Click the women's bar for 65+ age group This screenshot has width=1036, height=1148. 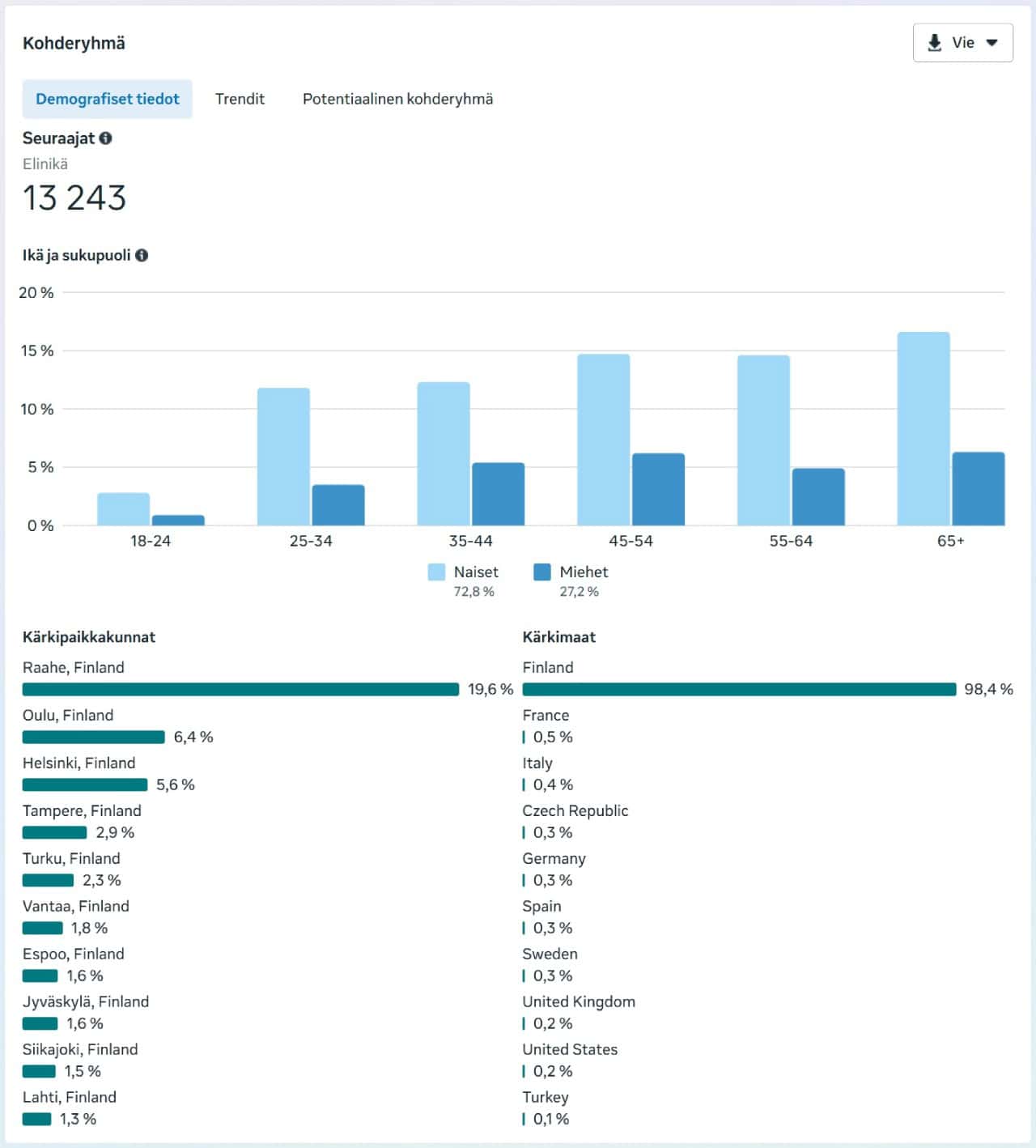(923, 429)
